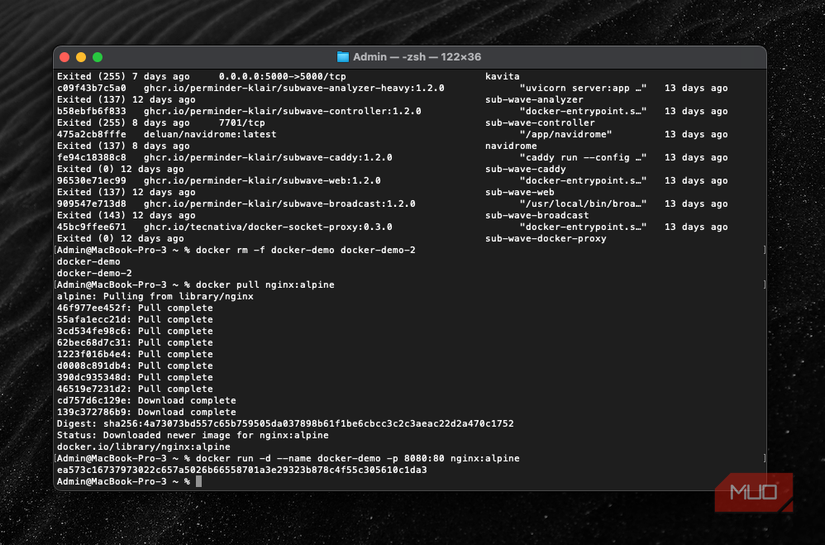
Task: Click the command text "/usr/local/bin/broa…"
Action: click(583, 204)
